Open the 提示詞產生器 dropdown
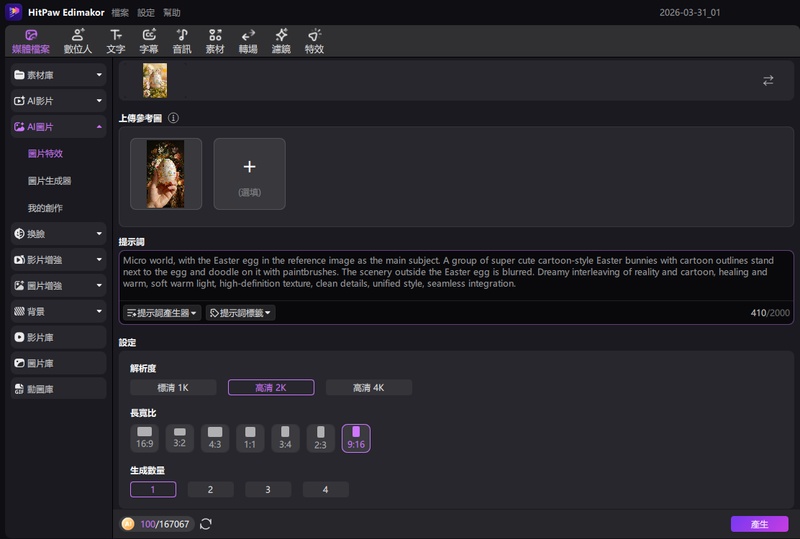800x539 pixels. click(161, 313)
